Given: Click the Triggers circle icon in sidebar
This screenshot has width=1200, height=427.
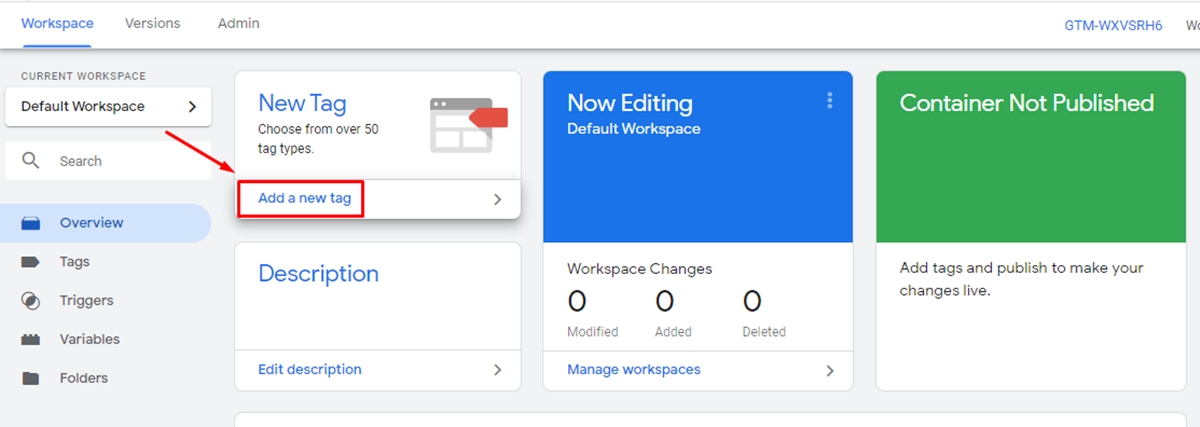Looking at the screenshot, I should (x=31, y=301).
